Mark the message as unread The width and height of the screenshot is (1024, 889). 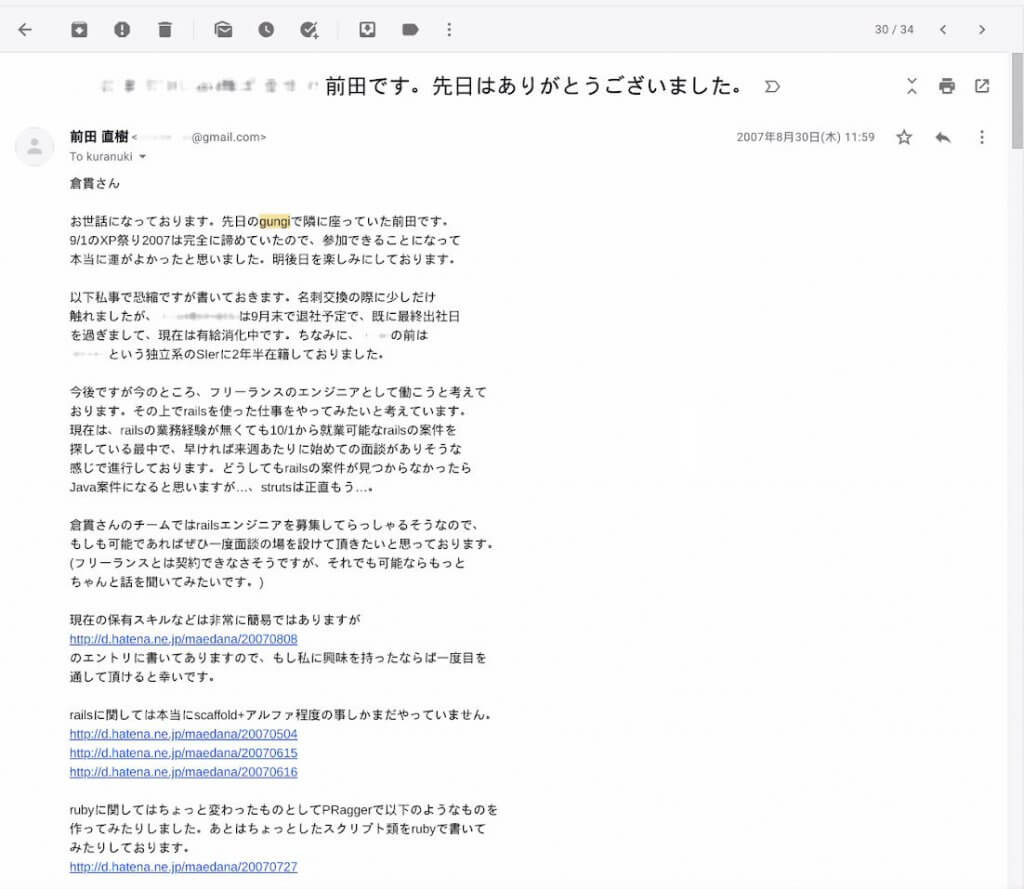(x=223, y=30)
